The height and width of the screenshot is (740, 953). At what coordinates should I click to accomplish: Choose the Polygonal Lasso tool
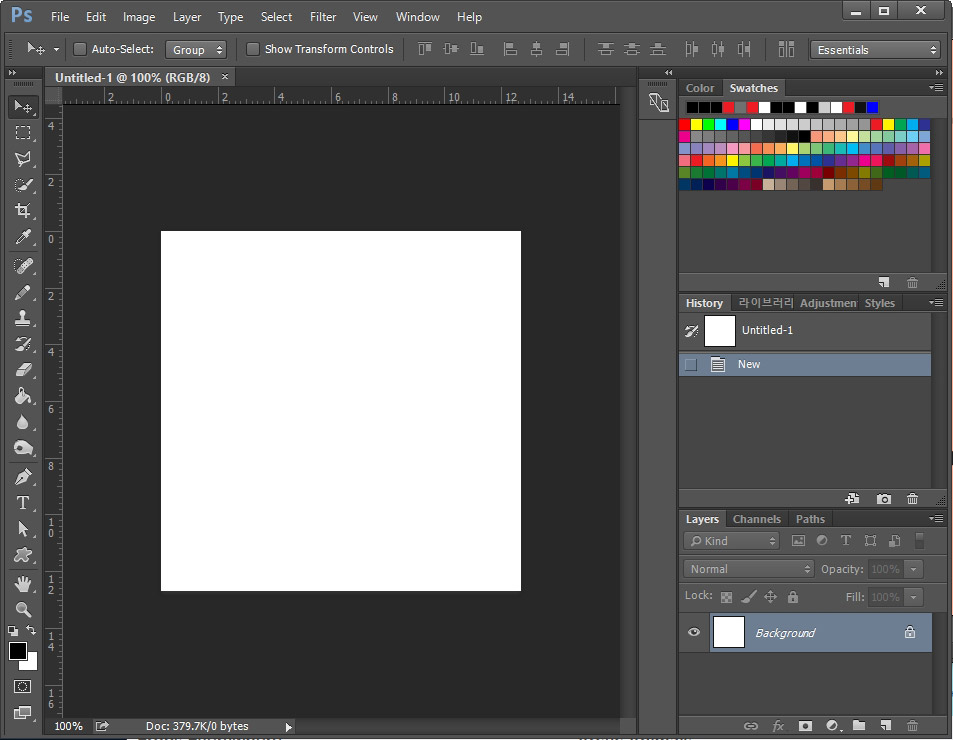pyautogui.click(x=23, y=159)
